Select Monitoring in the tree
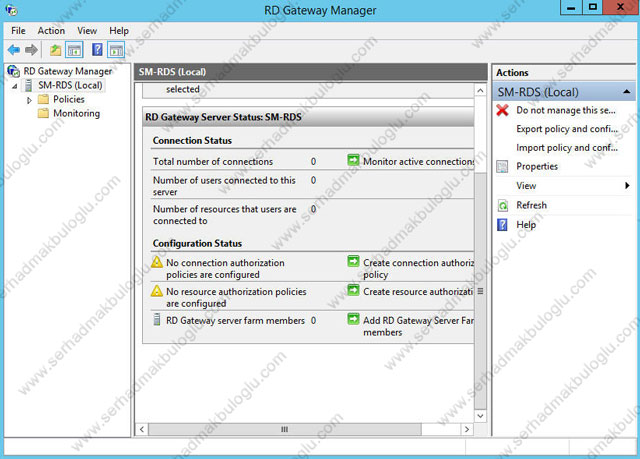Viewport: 640px width, 459px height. [76, 113]
